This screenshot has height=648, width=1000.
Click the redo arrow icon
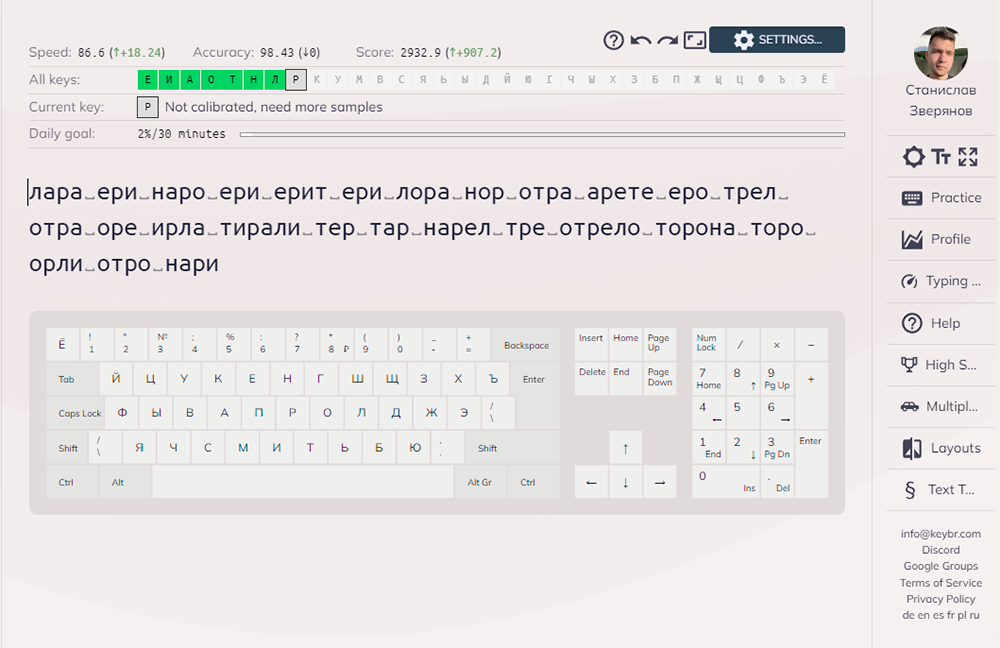coord(668,40)
